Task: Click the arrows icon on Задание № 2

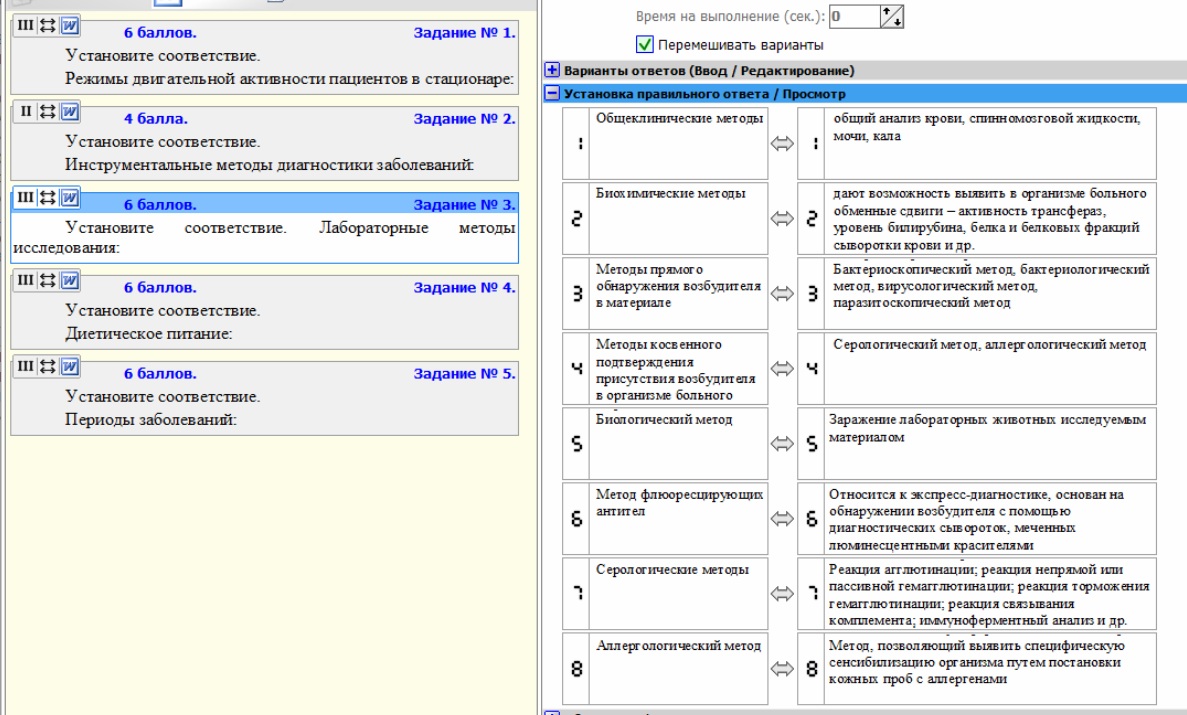Action: tap(47, 111)
